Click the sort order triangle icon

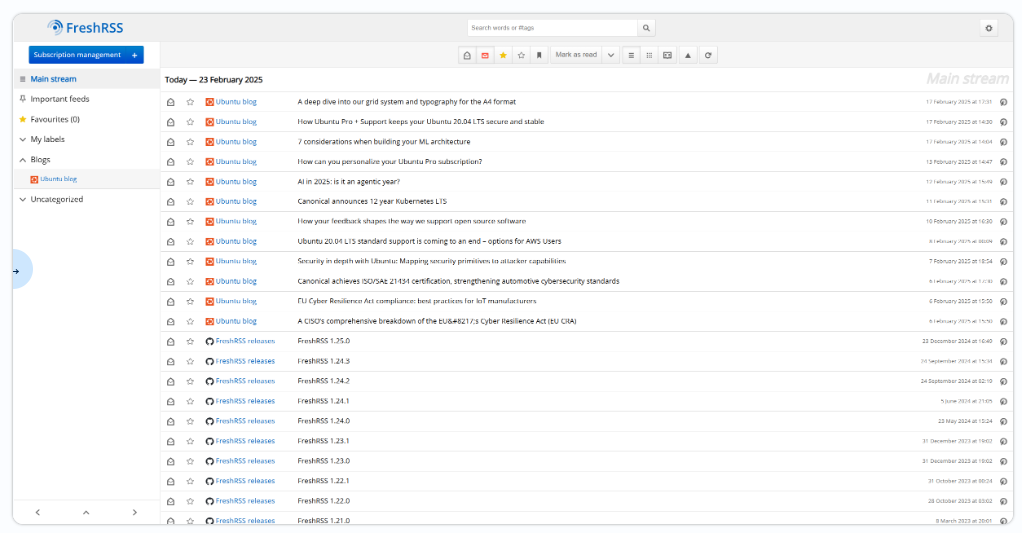pyautogui.click(x=687, y=55)
